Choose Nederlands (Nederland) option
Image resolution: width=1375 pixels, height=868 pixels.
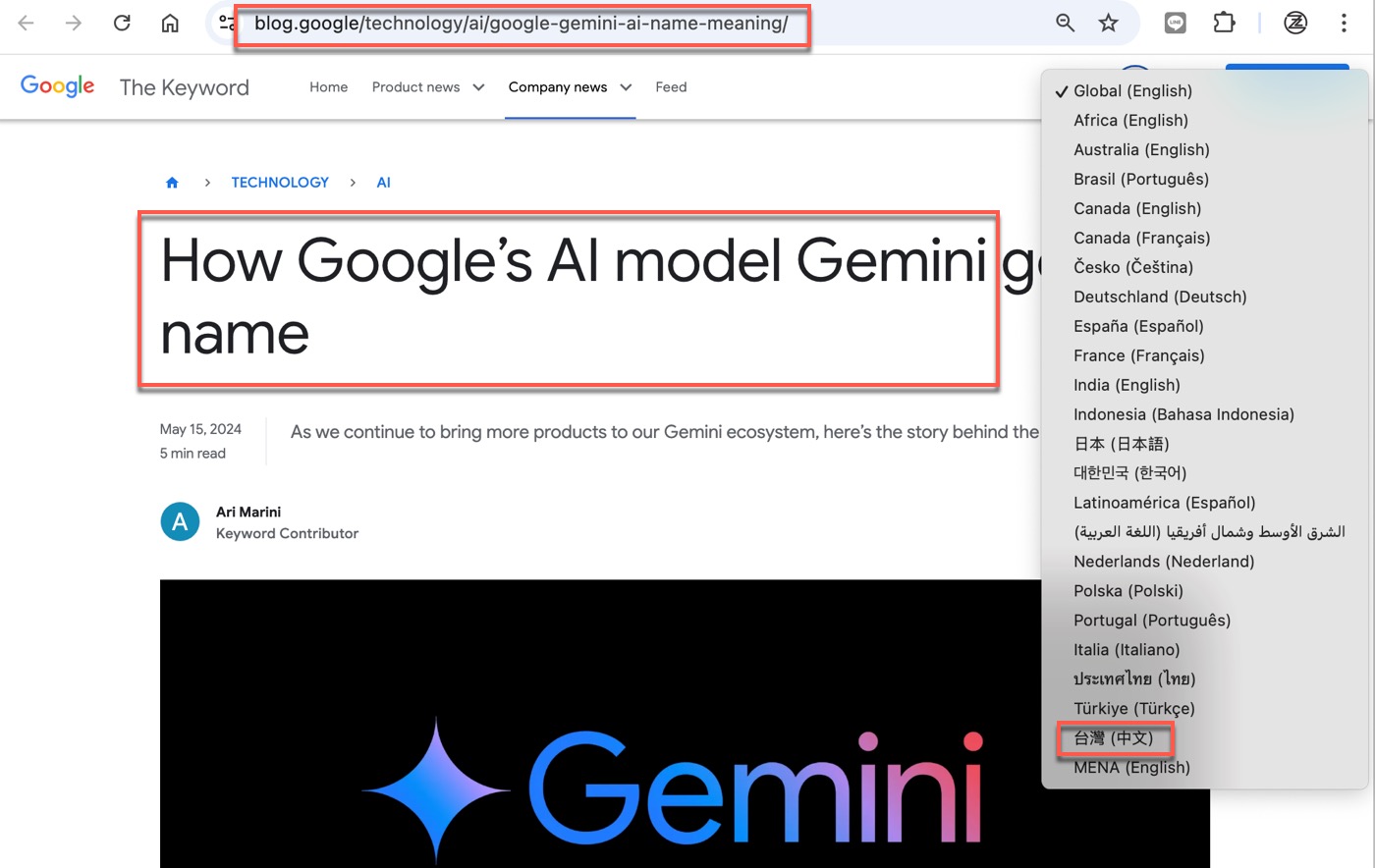pyautogui.click(x=1204, y=562)
